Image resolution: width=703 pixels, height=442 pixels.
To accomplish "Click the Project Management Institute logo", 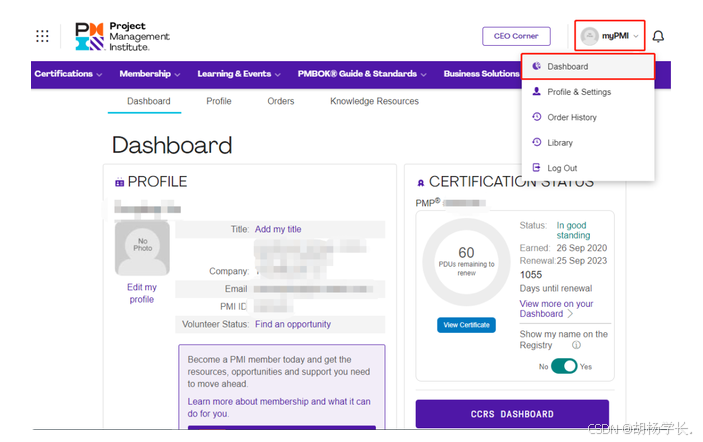I will point(122,36).
